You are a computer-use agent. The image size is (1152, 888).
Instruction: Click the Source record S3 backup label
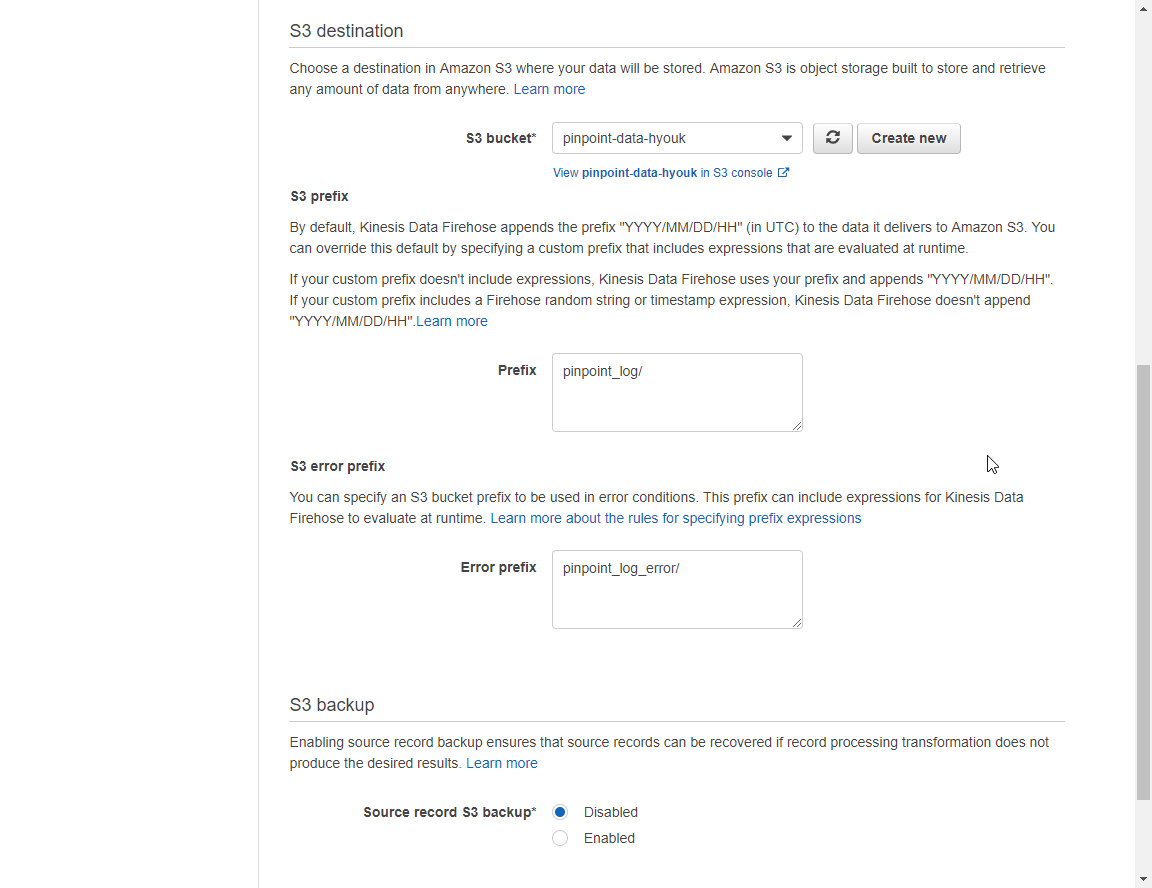tap(450, 812)
